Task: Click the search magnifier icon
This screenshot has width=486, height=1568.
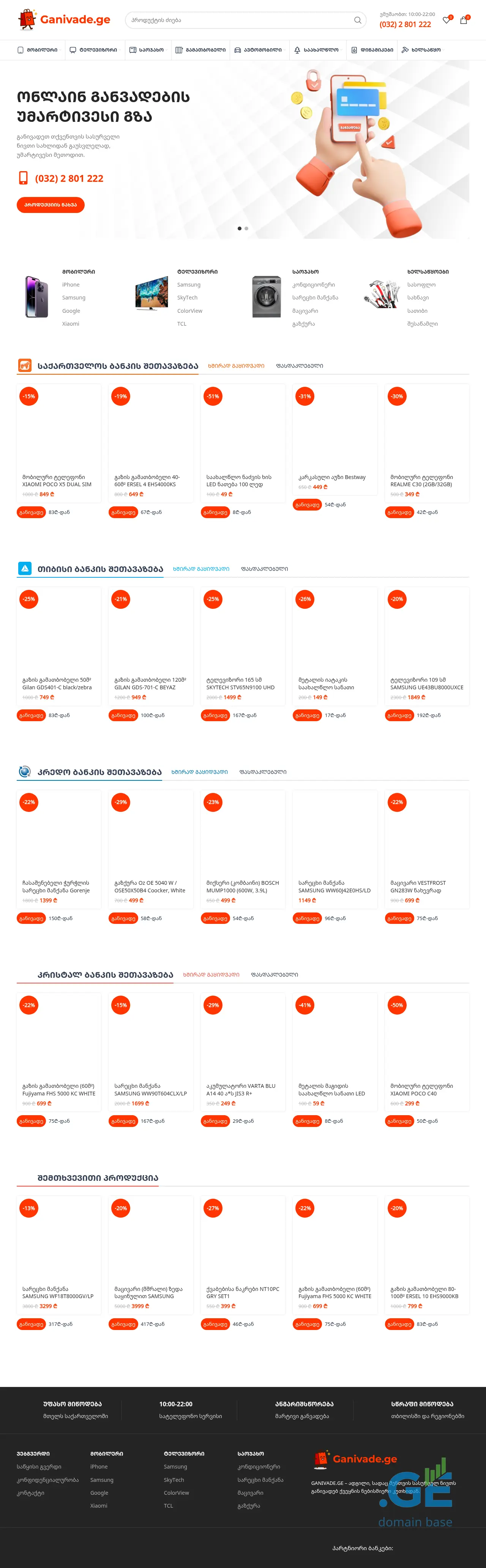Action: tap(358, 20)
